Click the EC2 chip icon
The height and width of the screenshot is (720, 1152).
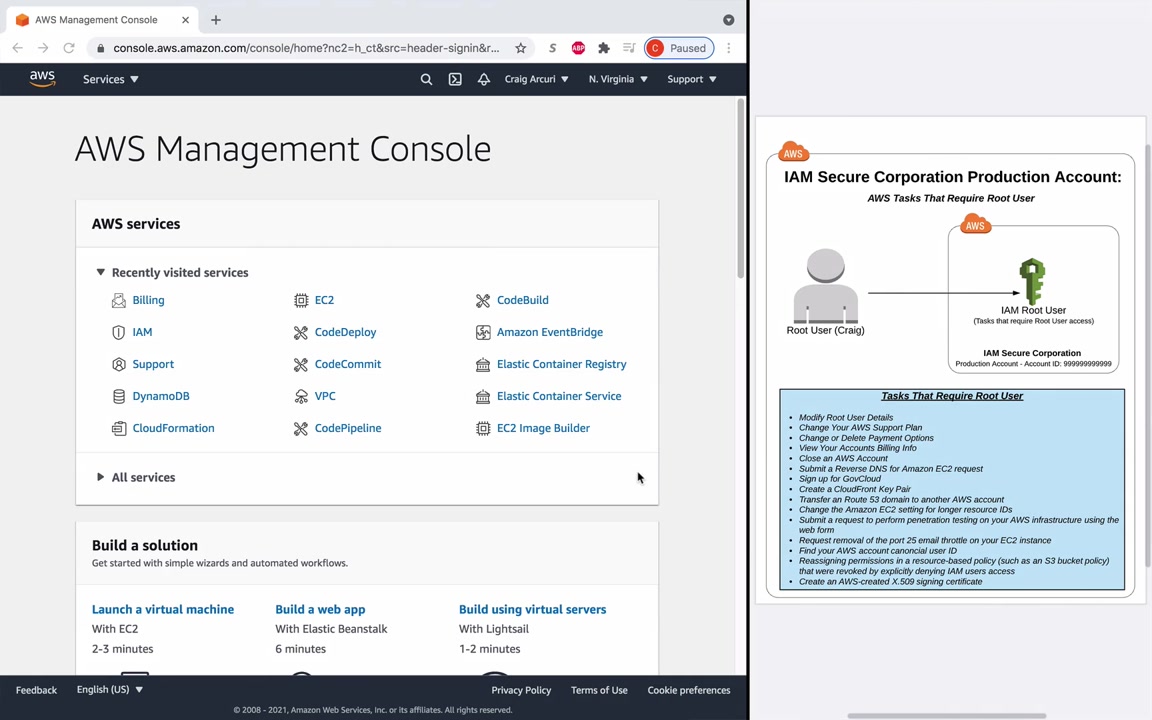tap(300, 300)
